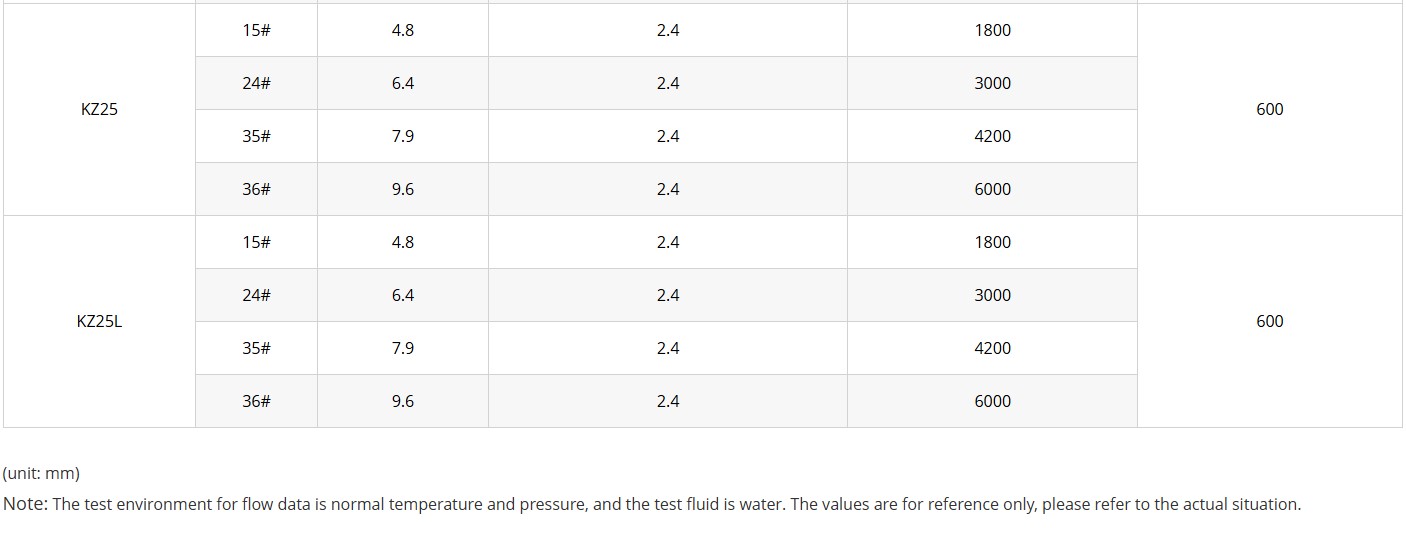Image resolution: width=1406 pixels, height=548 pixels.
Task: Select the 7.9 value in KZ25L's 35# row
Action: (402, 348)
